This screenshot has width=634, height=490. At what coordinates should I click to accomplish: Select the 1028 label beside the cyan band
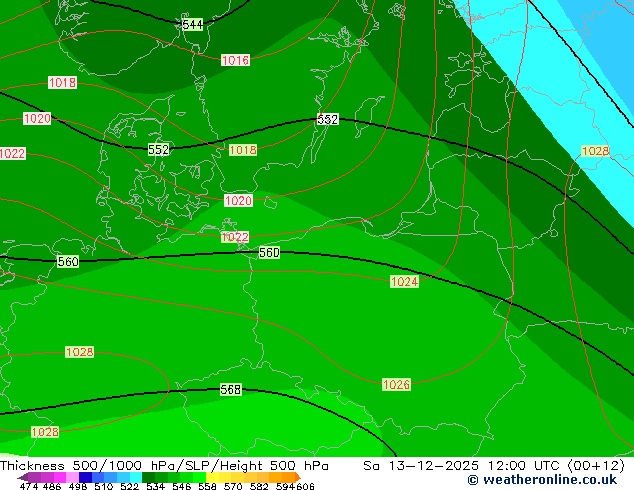595,151
